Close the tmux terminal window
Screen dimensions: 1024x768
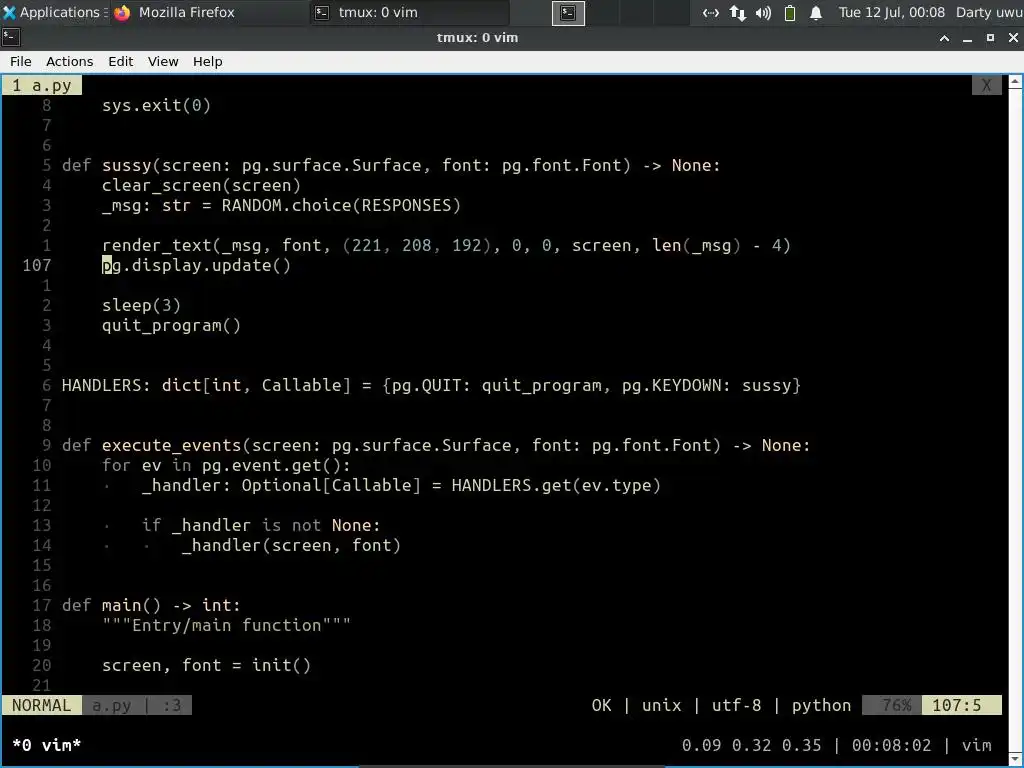[x=1014, y=38]
